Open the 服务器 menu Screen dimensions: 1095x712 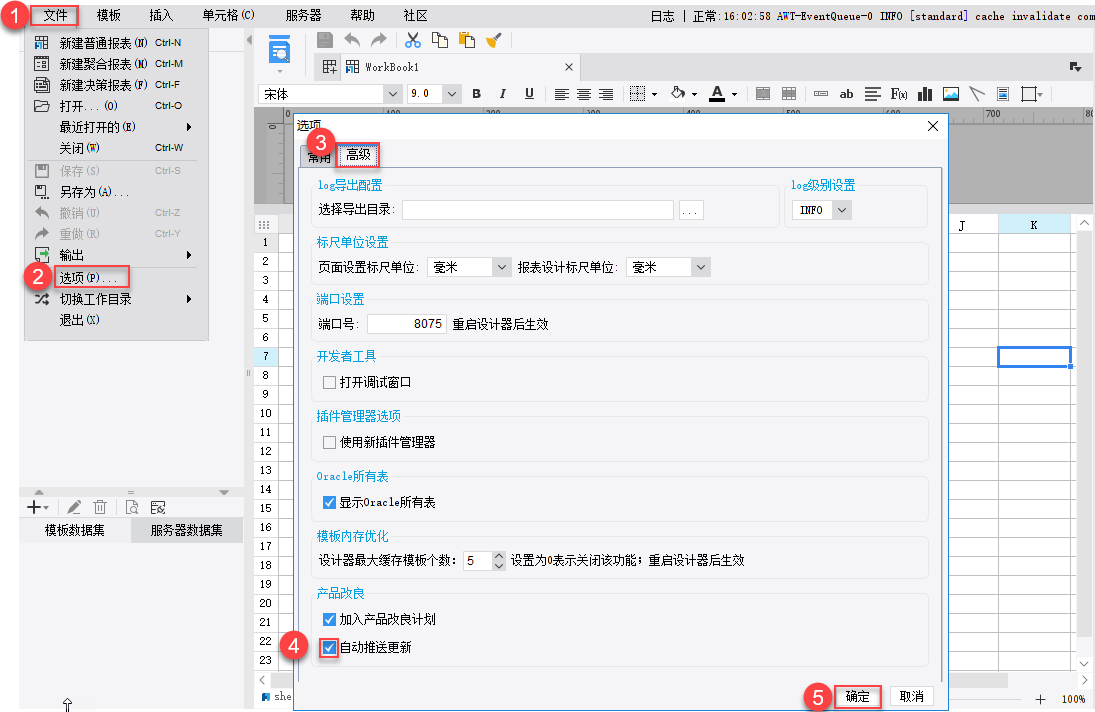[x=303, y=15]
